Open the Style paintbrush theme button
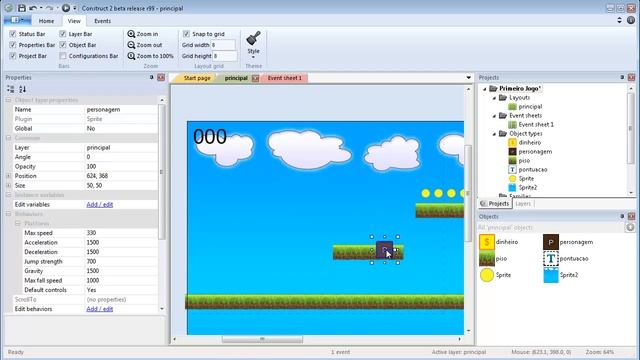Viewport: 640px width, 360px height. pyautogui.click(x=253, y=44)
